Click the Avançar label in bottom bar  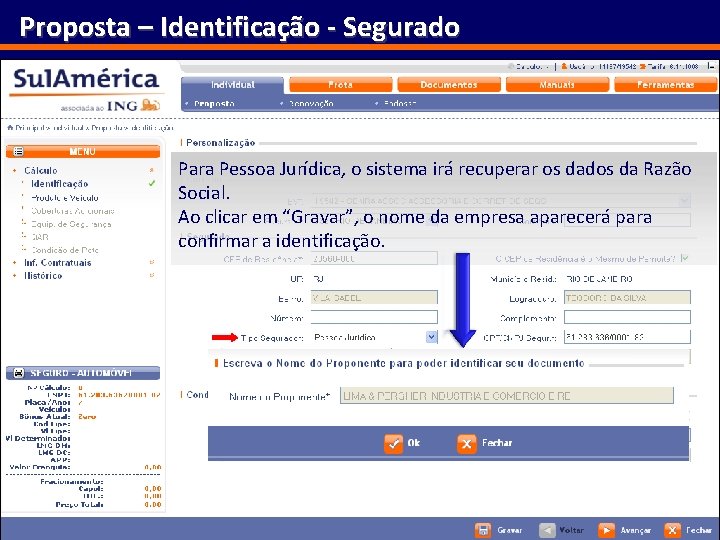click(x=636, y=530)
